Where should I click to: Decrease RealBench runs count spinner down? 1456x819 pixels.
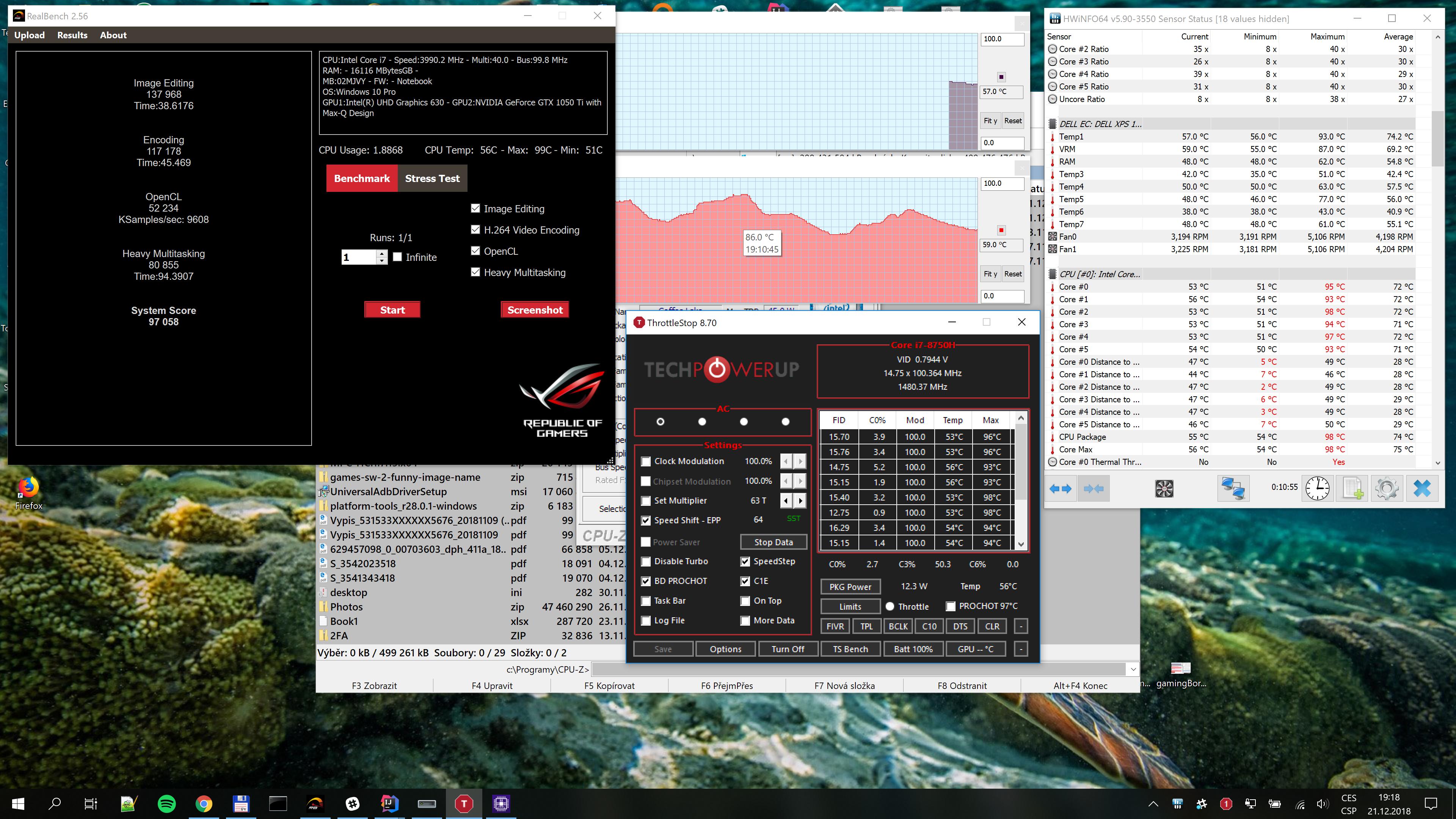click(382, 260)
